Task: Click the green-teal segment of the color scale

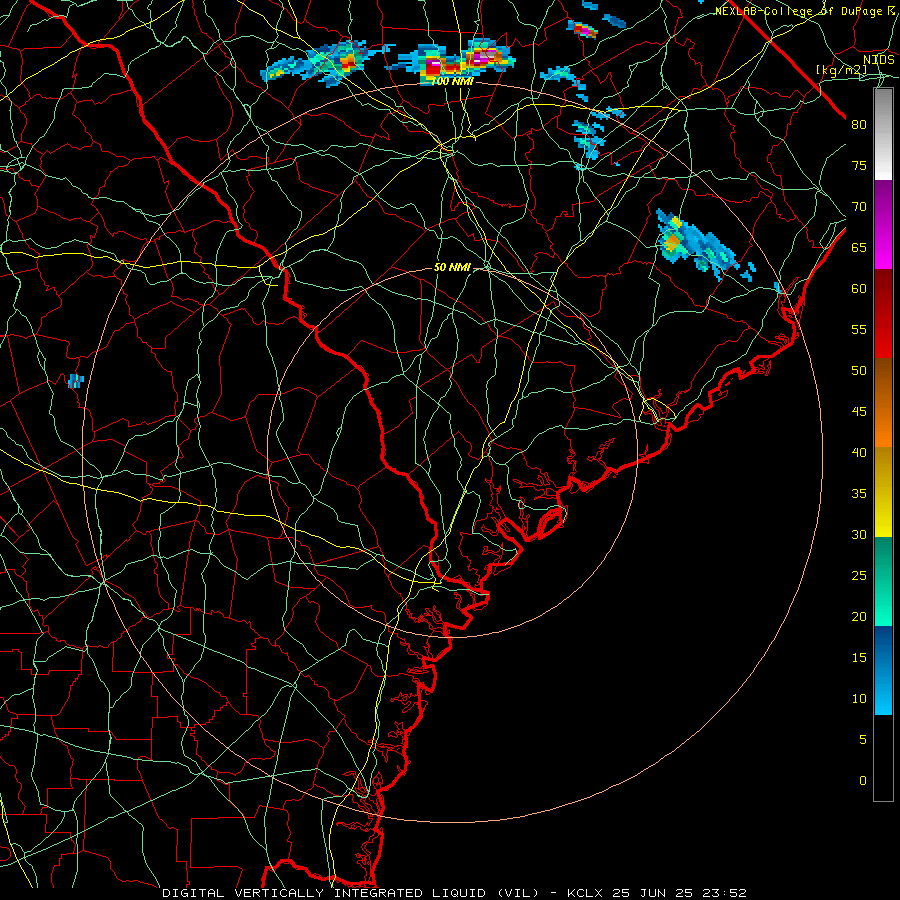Action: (883, 581)
